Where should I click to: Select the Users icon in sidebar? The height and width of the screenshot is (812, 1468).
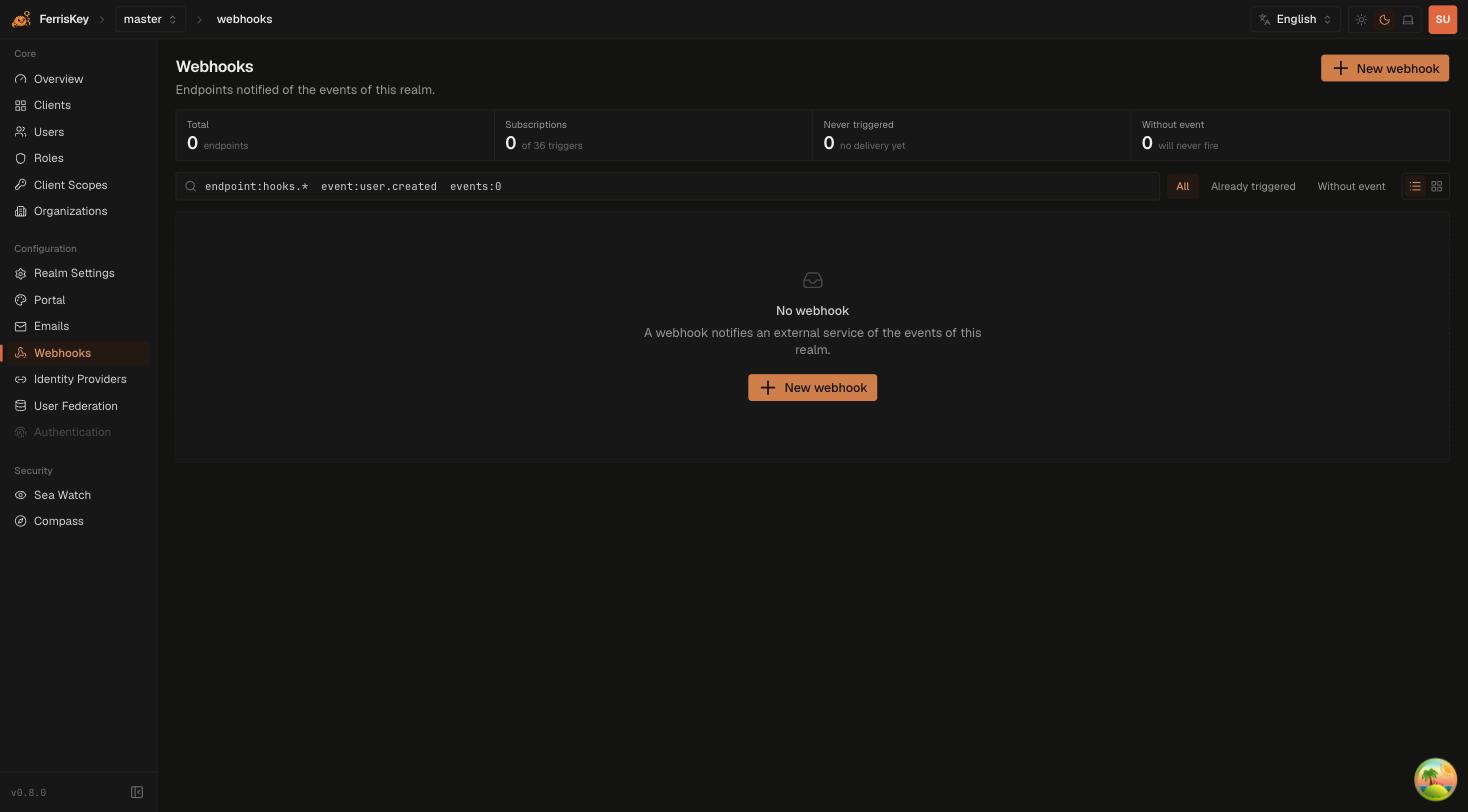pyautogui.click(x=20, y=132)
